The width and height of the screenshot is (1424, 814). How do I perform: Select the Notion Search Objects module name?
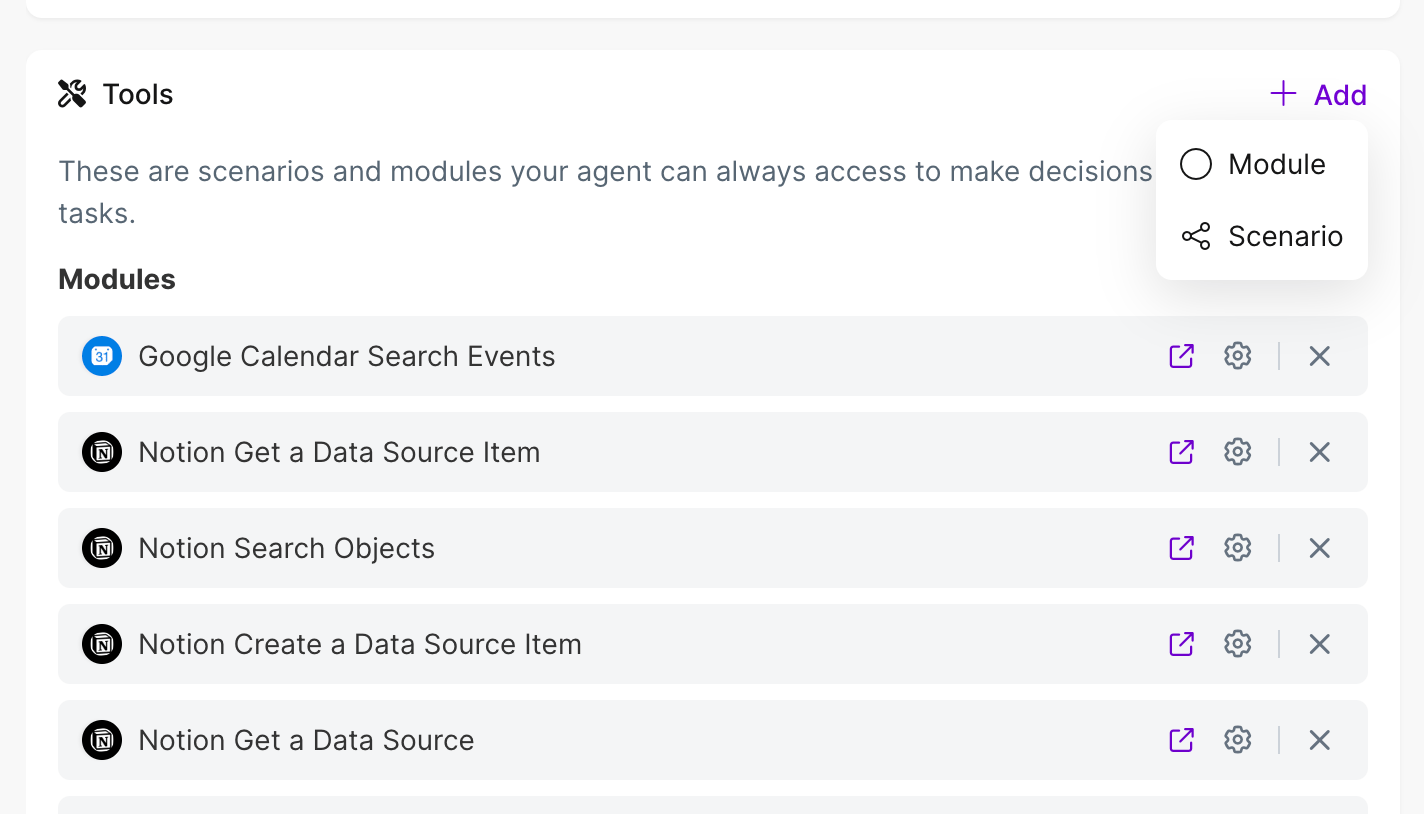coord(286,548)
